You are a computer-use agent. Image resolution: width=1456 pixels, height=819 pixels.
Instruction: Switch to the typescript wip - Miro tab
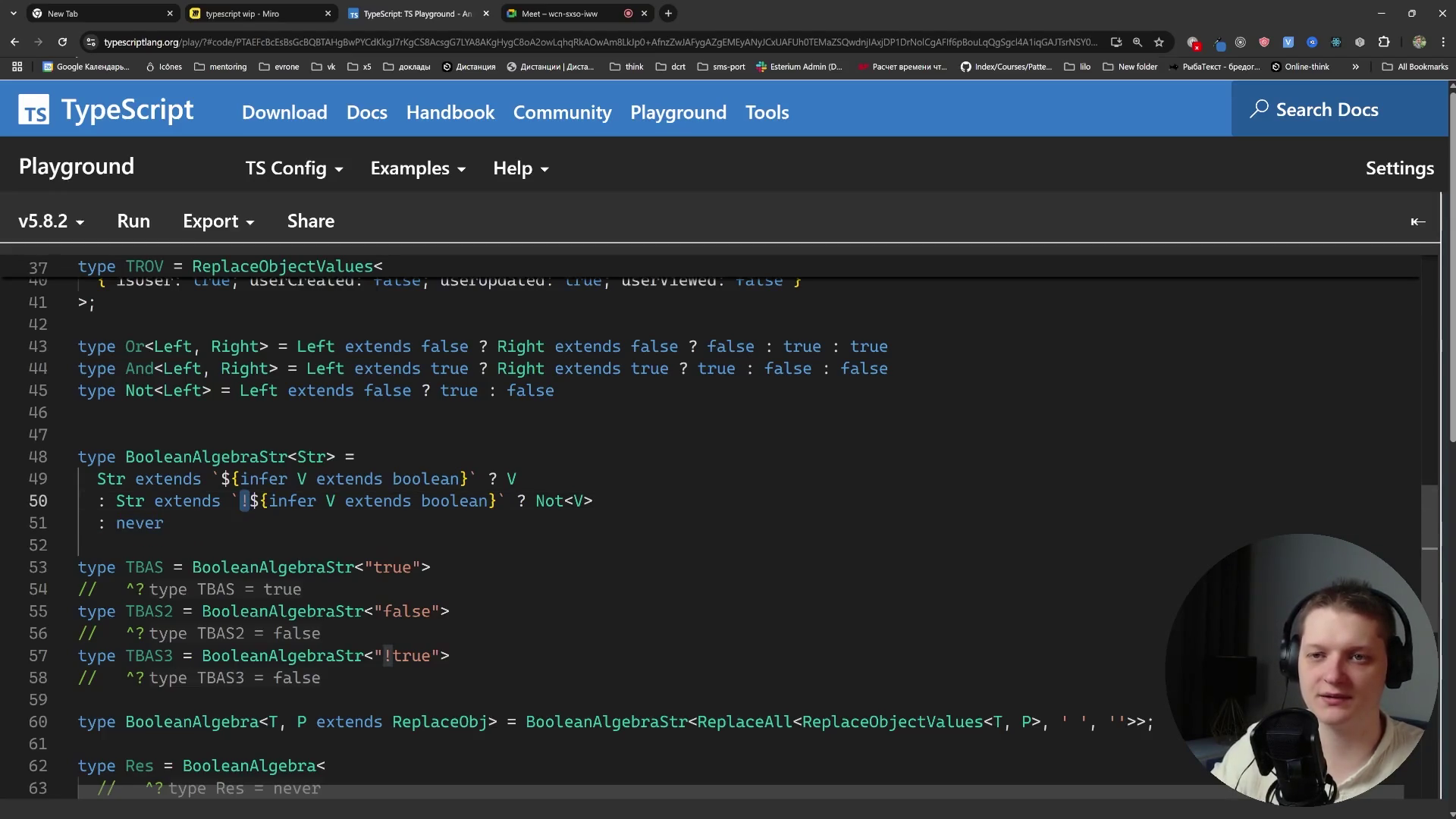[x=243, y=14]
